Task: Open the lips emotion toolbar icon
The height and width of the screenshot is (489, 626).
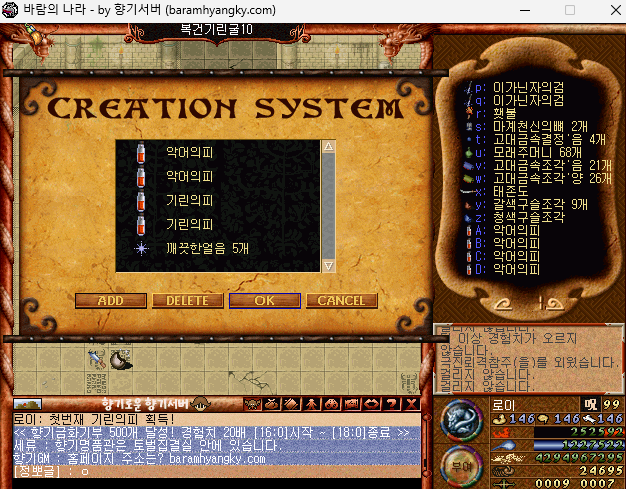Action: tap(372, 404)
